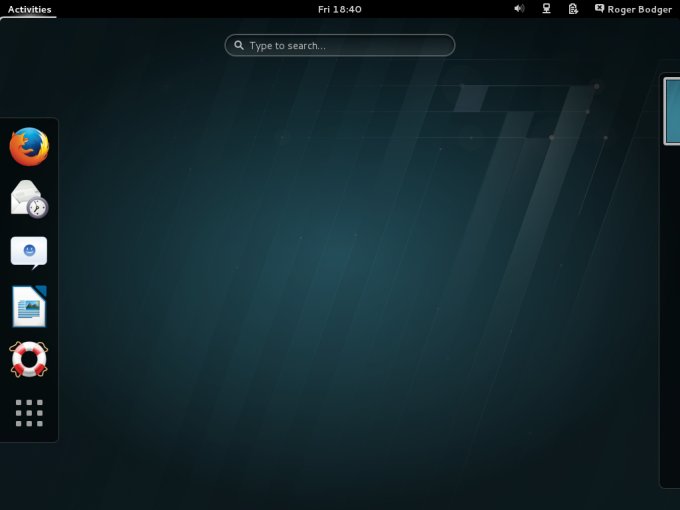The height and width of the screenshot is (510, 680).
Task: Open the clock showing Fri 18:40
Action: [x=340, y=9]
